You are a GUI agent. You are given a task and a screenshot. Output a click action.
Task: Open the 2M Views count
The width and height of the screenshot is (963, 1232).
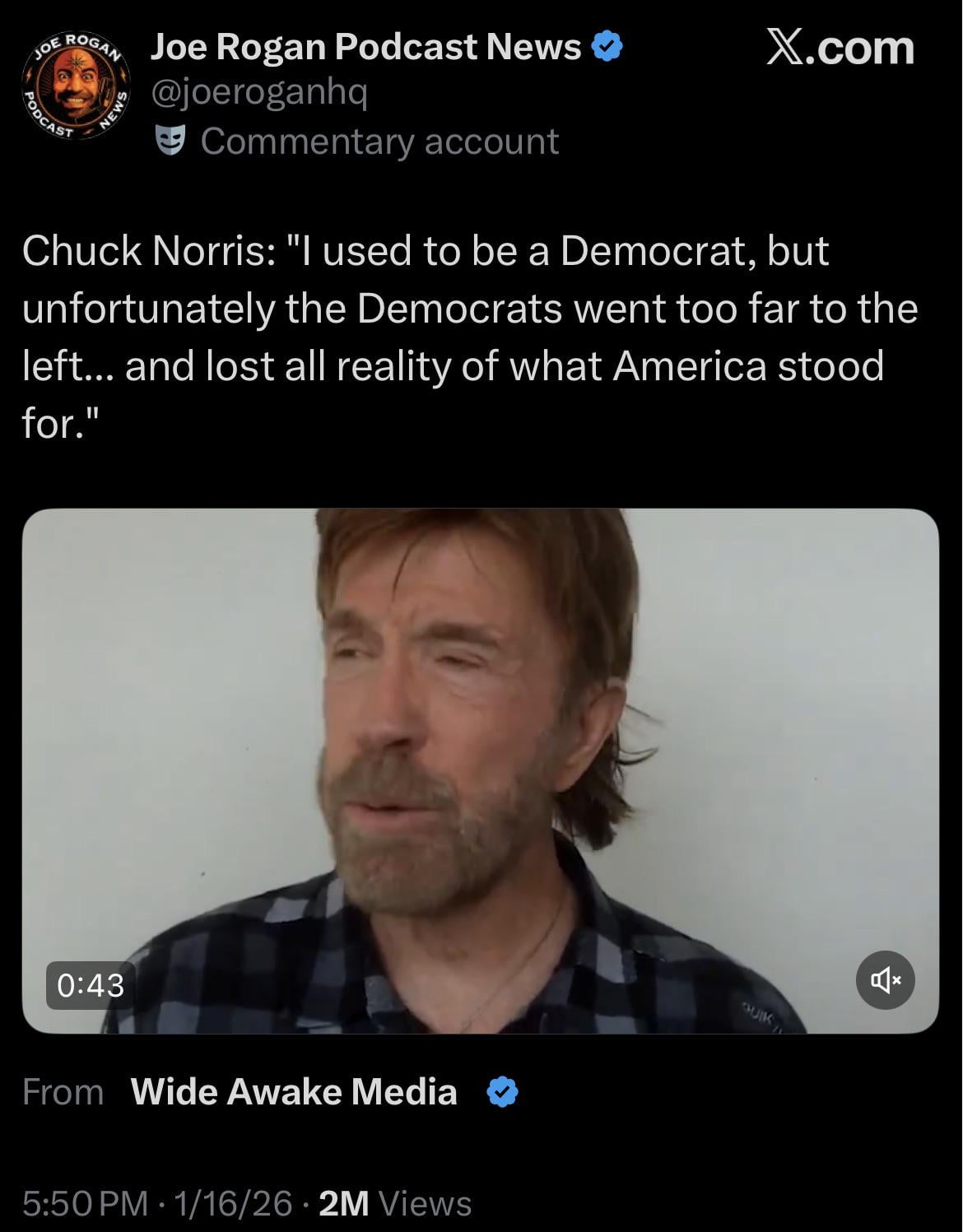(394, 1203)
